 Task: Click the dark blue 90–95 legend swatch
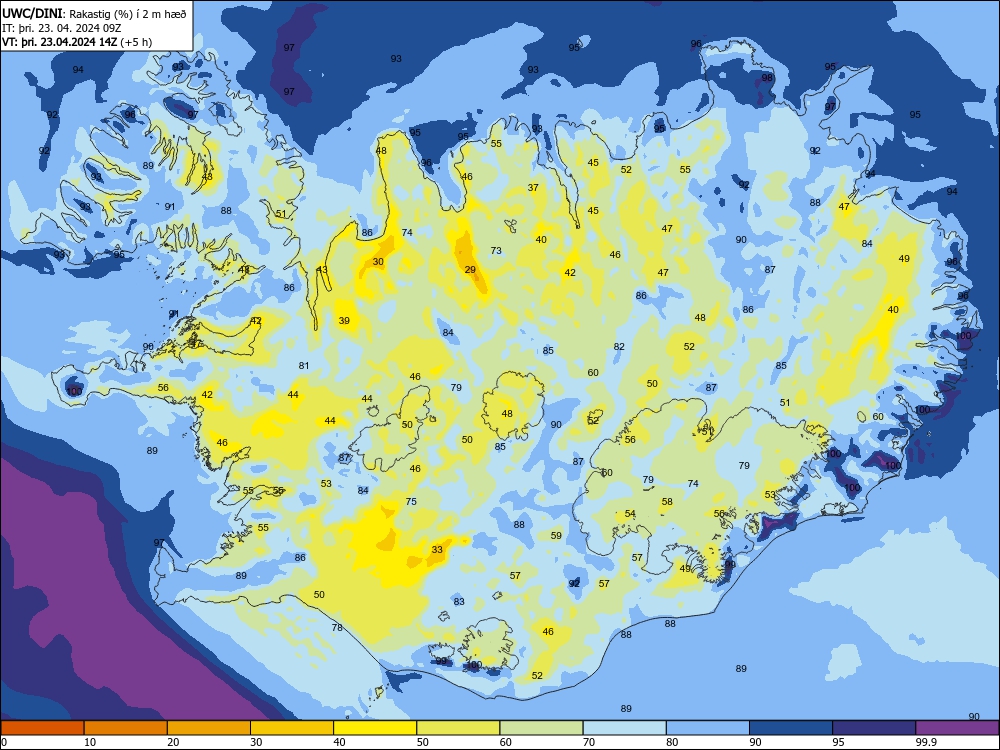pos(791,728)
